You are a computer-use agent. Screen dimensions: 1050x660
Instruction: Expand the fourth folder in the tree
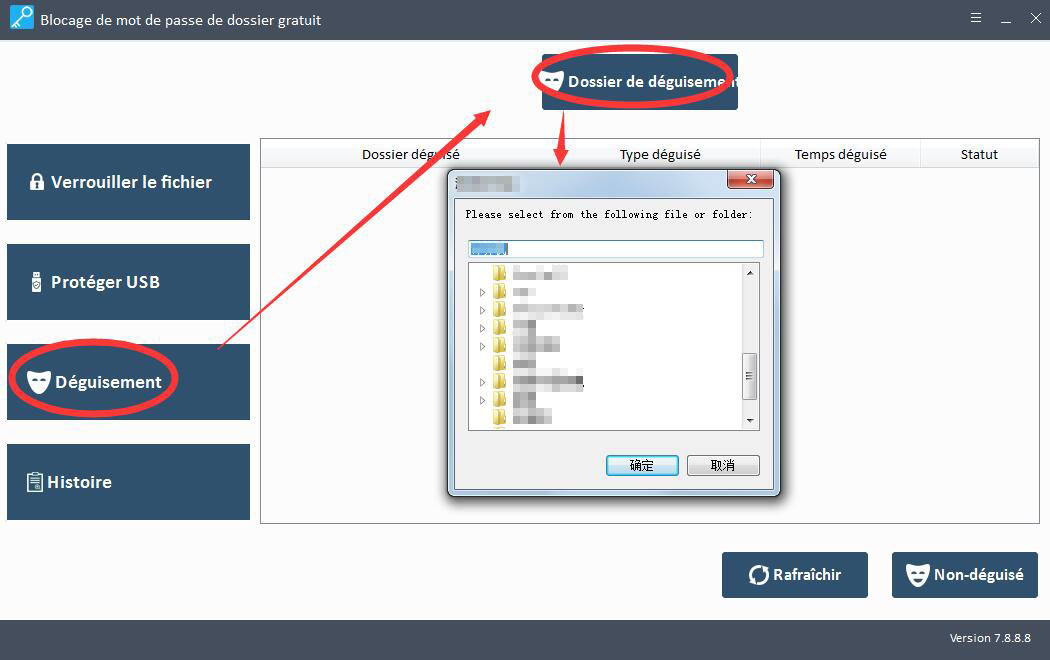482,328
